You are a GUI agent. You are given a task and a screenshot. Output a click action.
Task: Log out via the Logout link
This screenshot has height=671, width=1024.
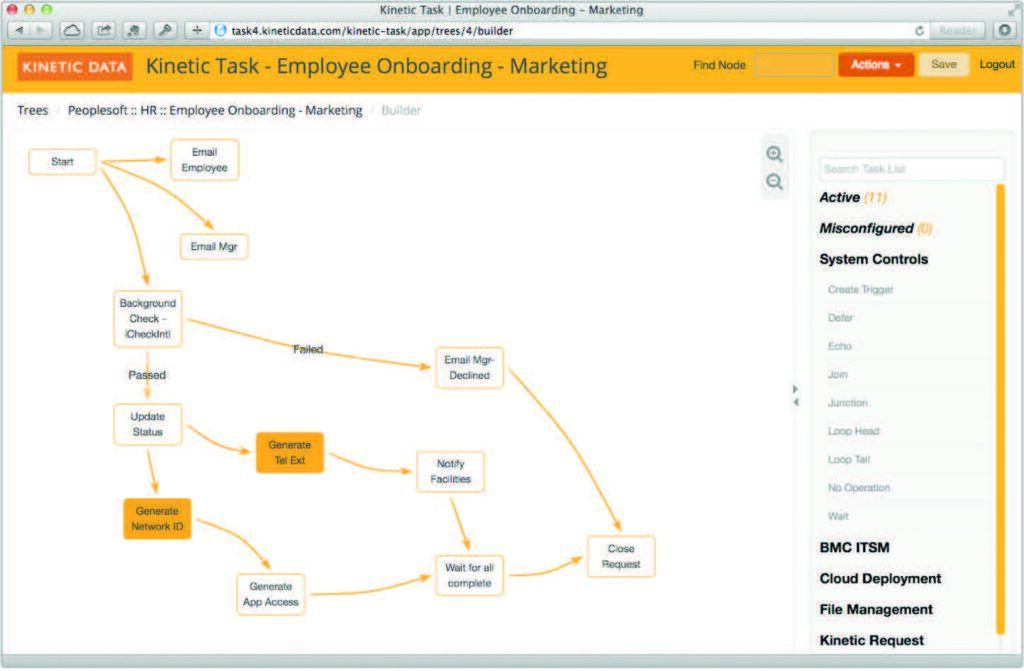[996, 65]
